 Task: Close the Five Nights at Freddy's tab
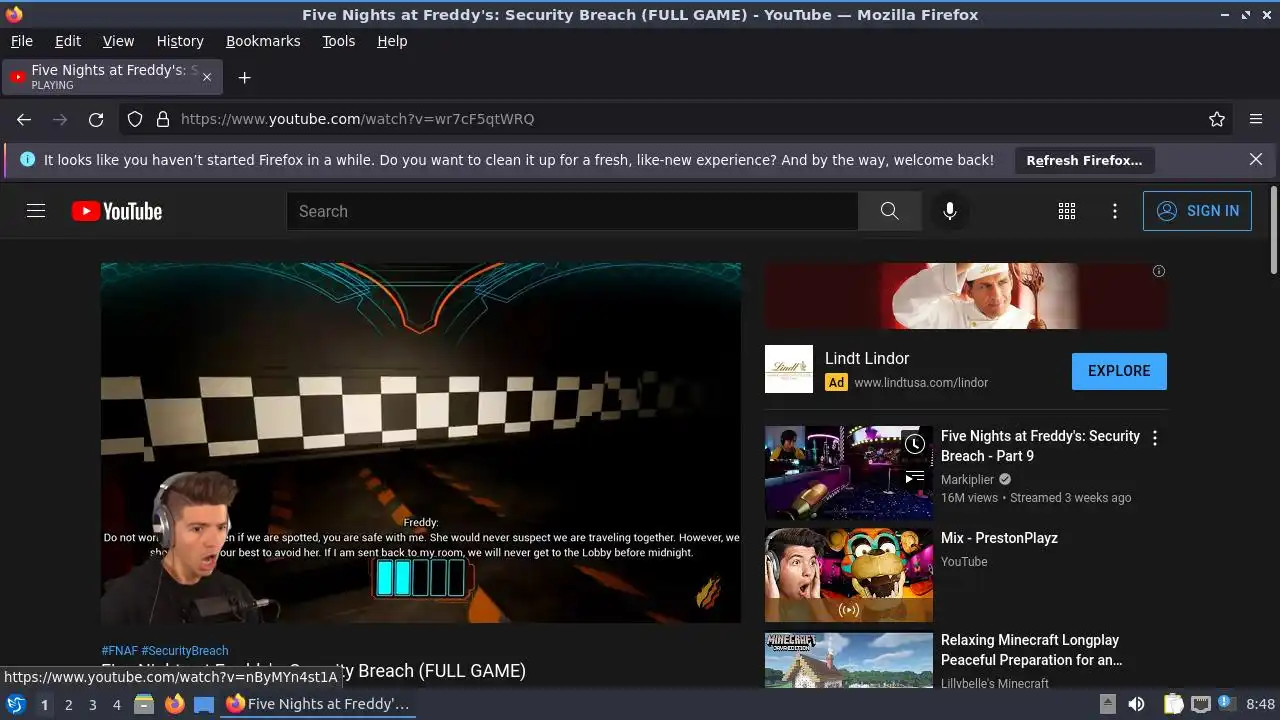pos(207,77)
